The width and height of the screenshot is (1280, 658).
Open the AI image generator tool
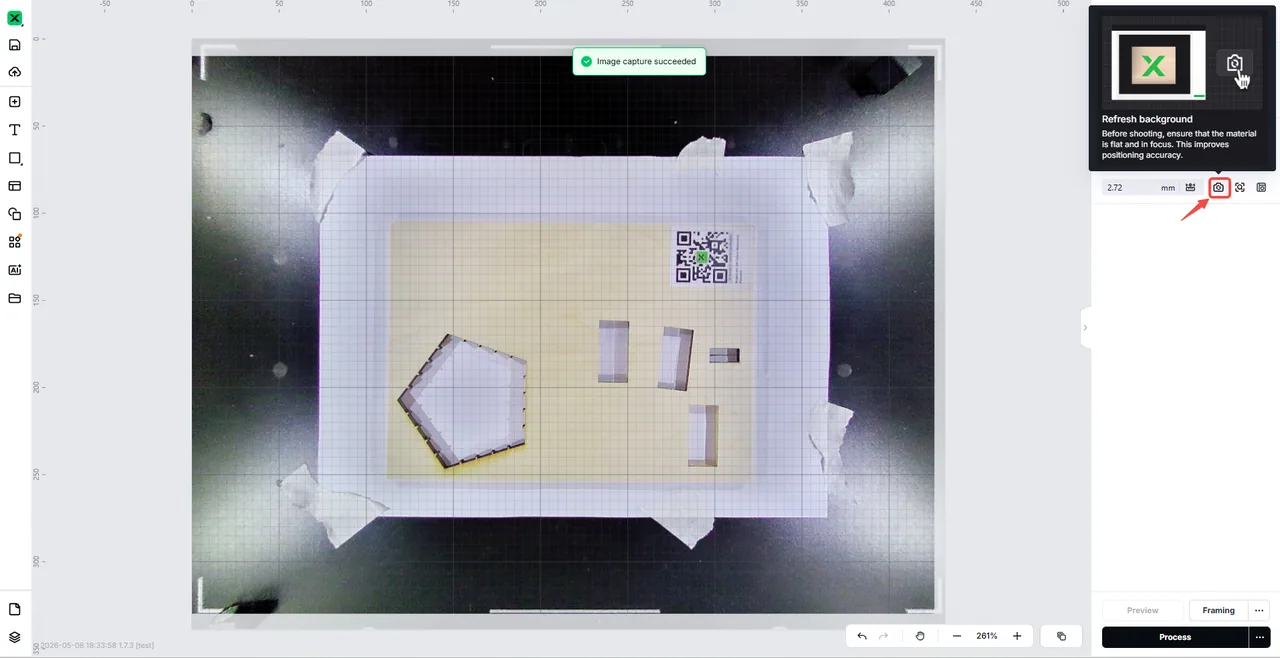pyautogui.click(x=15, y=270)
